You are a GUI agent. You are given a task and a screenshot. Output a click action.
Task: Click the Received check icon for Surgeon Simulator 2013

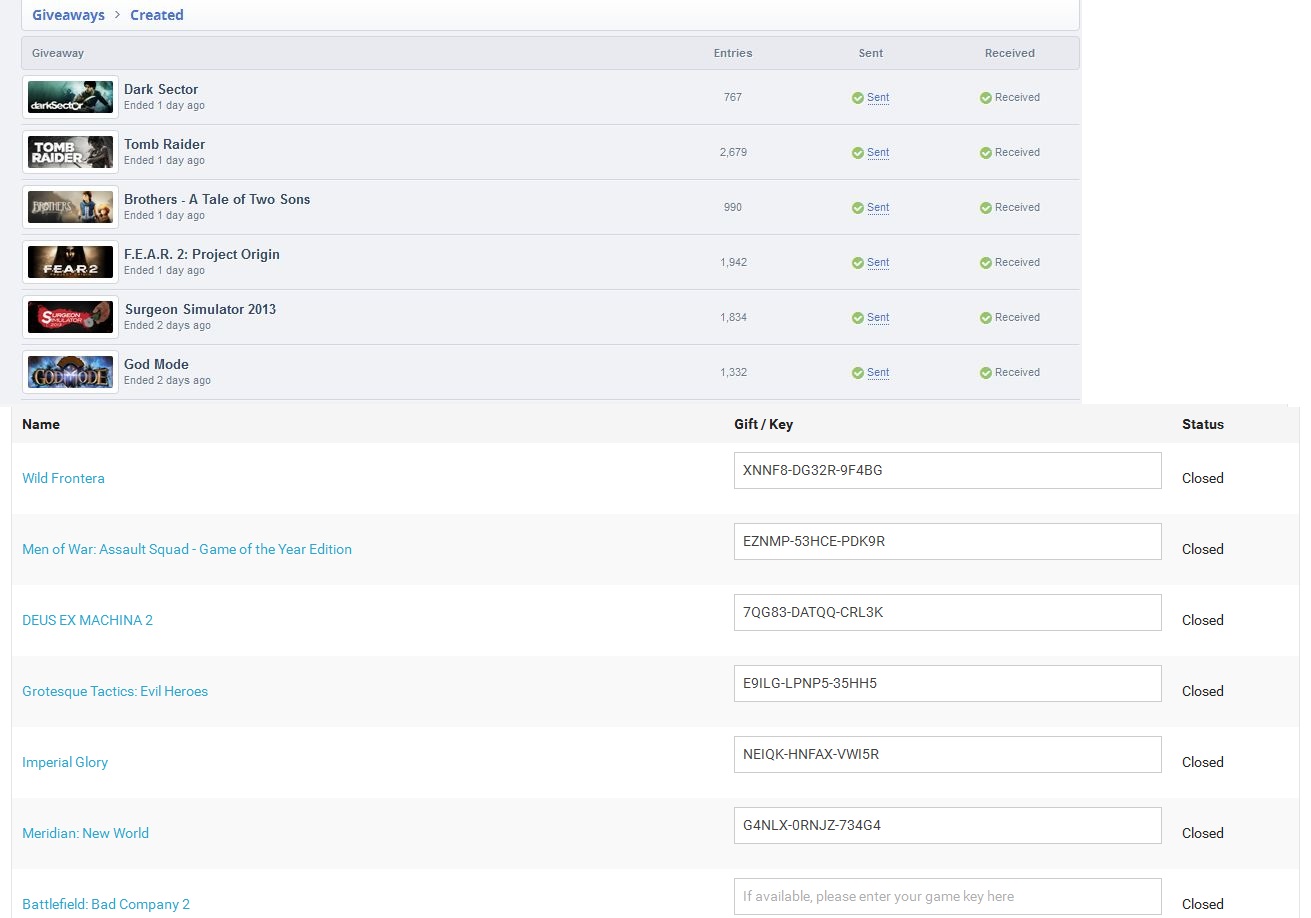pos(985,318)
